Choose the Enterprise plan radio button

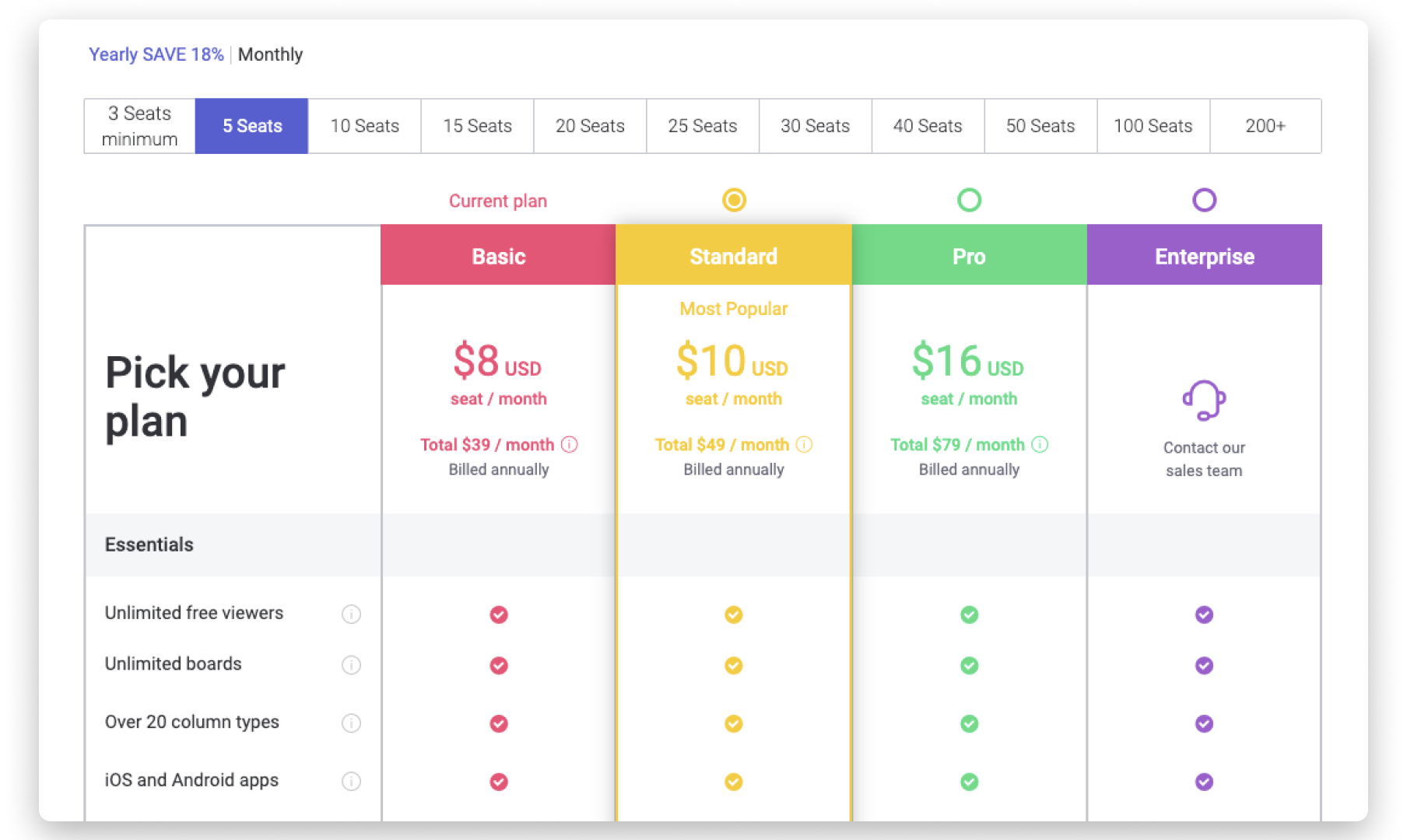(x=1204, y=200)
